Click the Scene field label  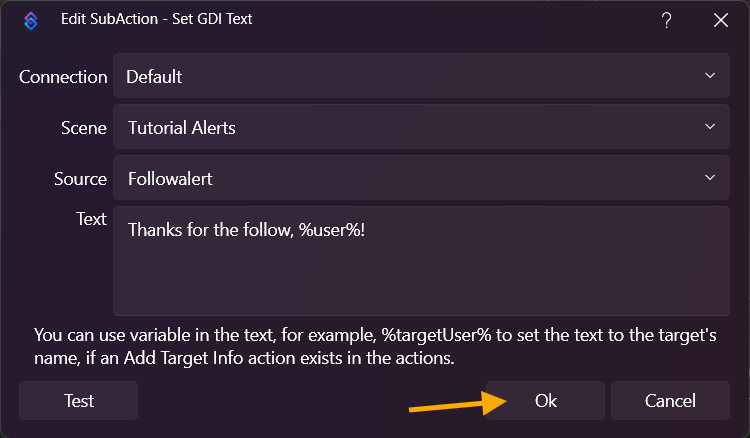[83, 128]
